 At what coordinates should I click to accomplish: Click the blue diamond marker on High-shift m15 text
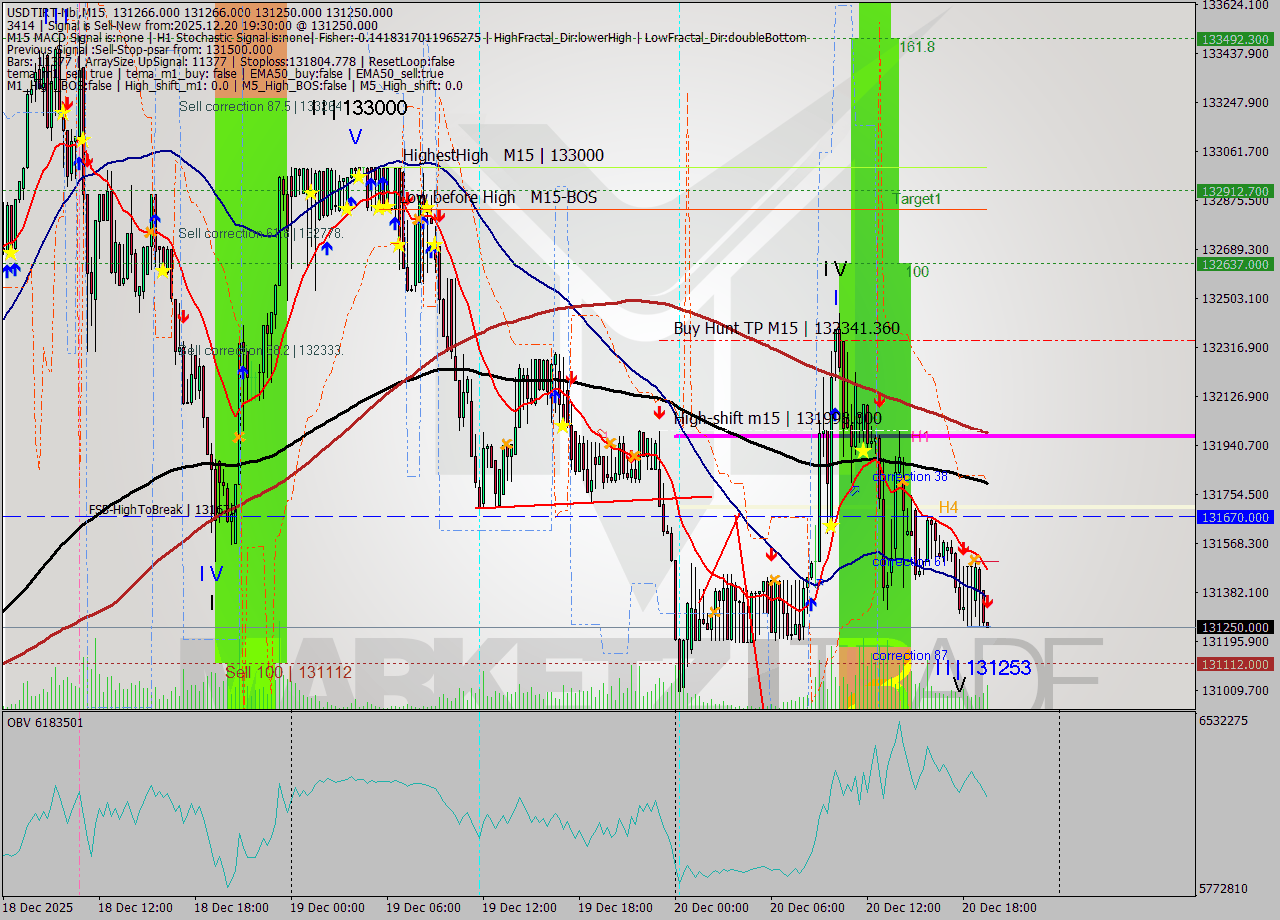(834, 412)
